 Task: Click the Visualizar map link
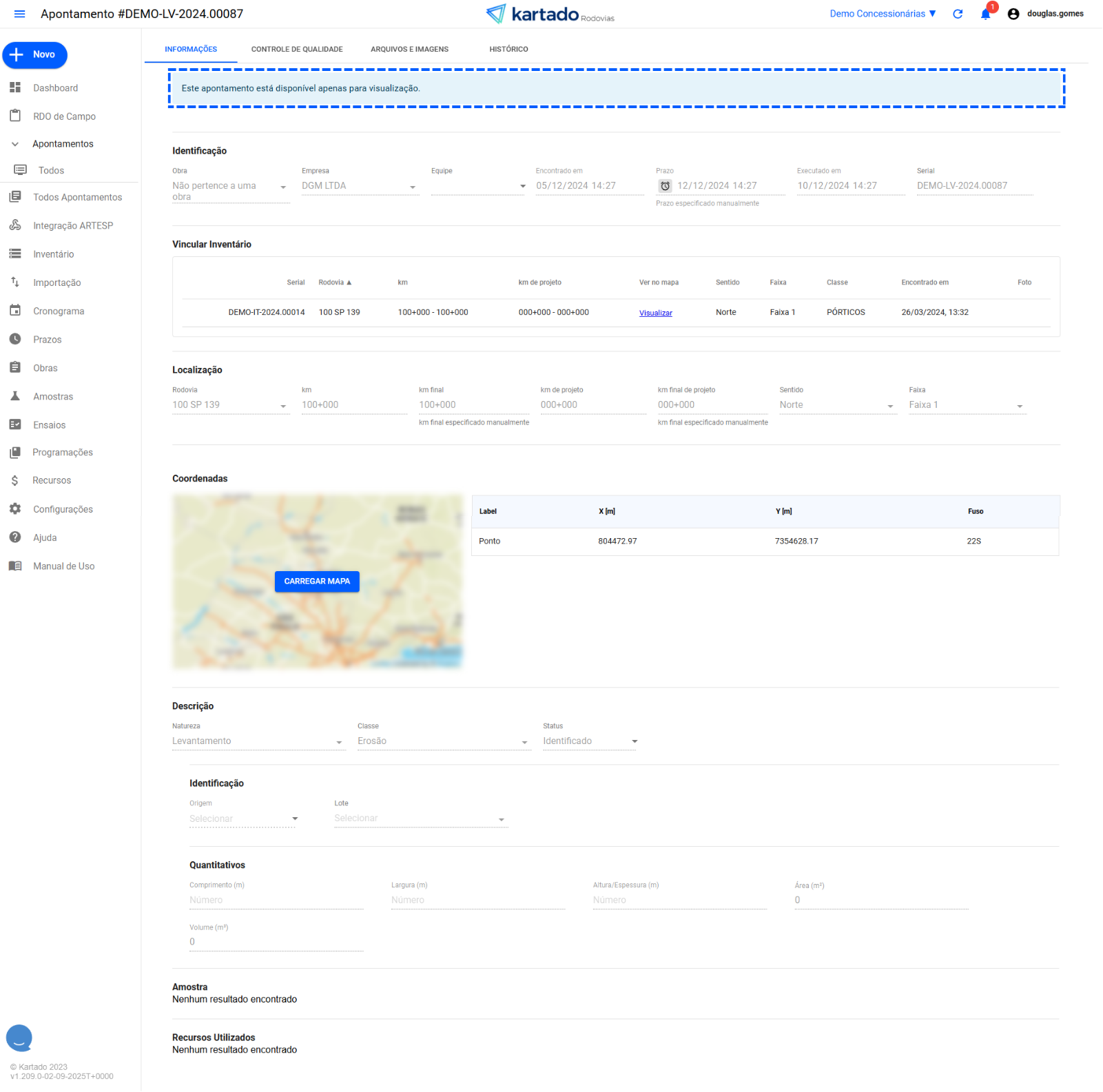(x=655, y=313)
